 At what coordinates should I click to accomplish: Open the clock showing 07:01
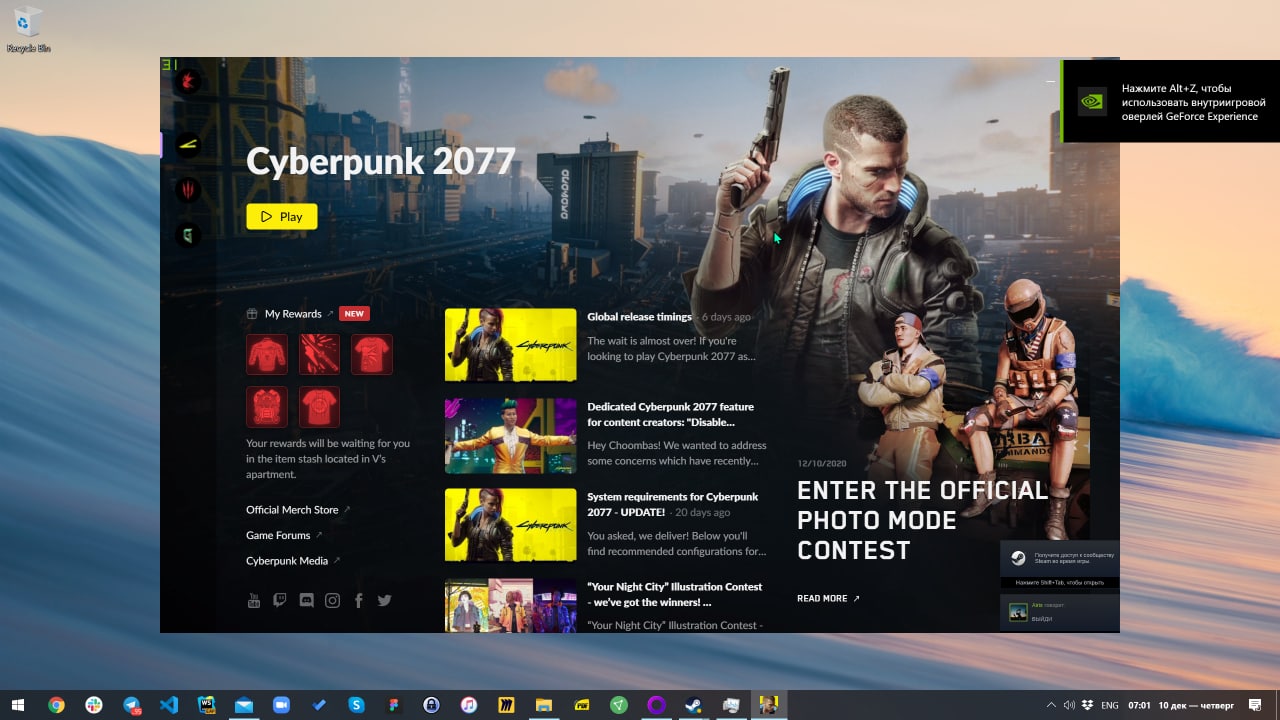pyautogui.click(x=1139, y=705)
